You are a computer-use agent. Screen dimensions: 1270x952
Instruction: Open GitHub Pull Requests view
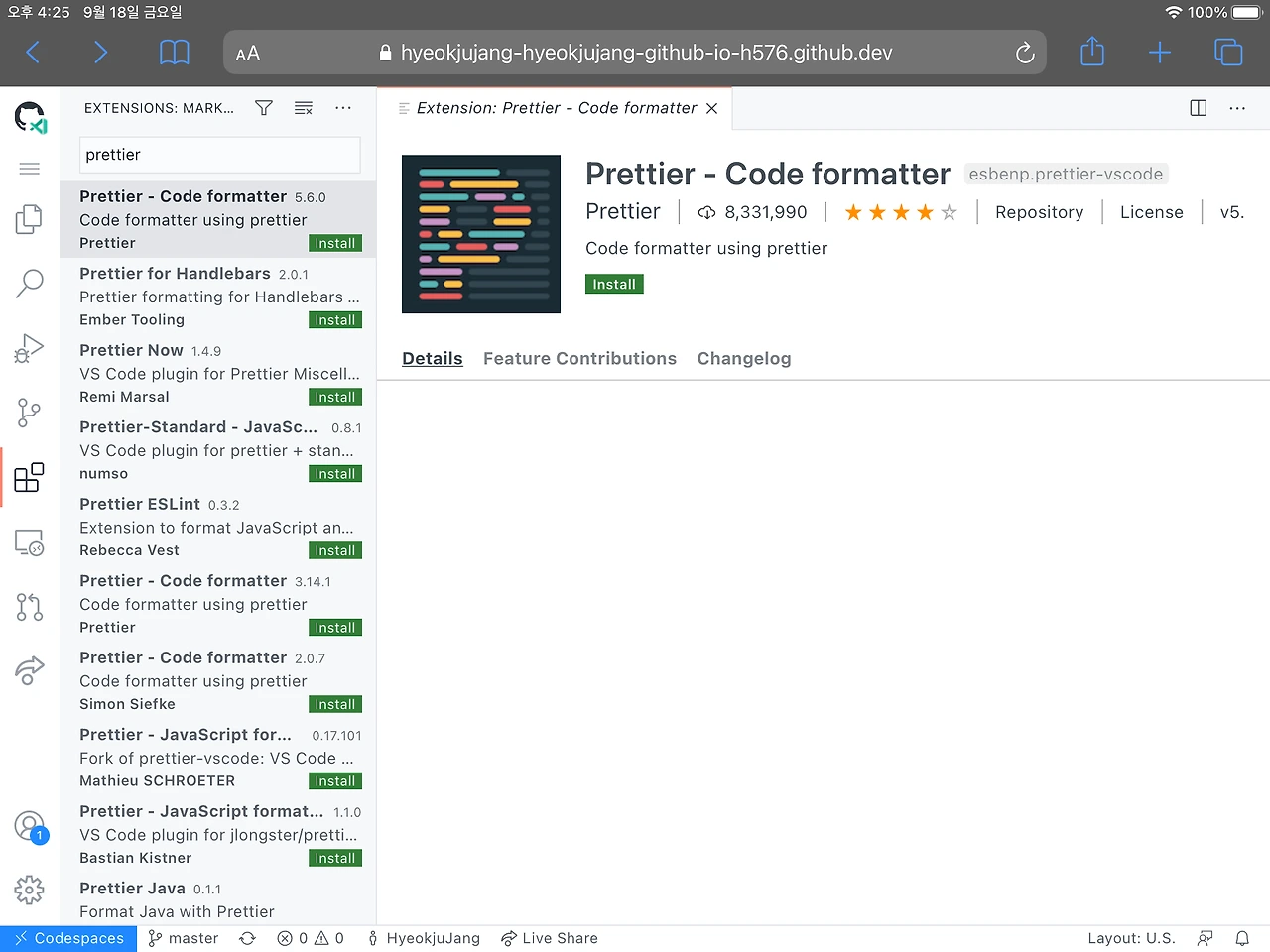(30, 607)
